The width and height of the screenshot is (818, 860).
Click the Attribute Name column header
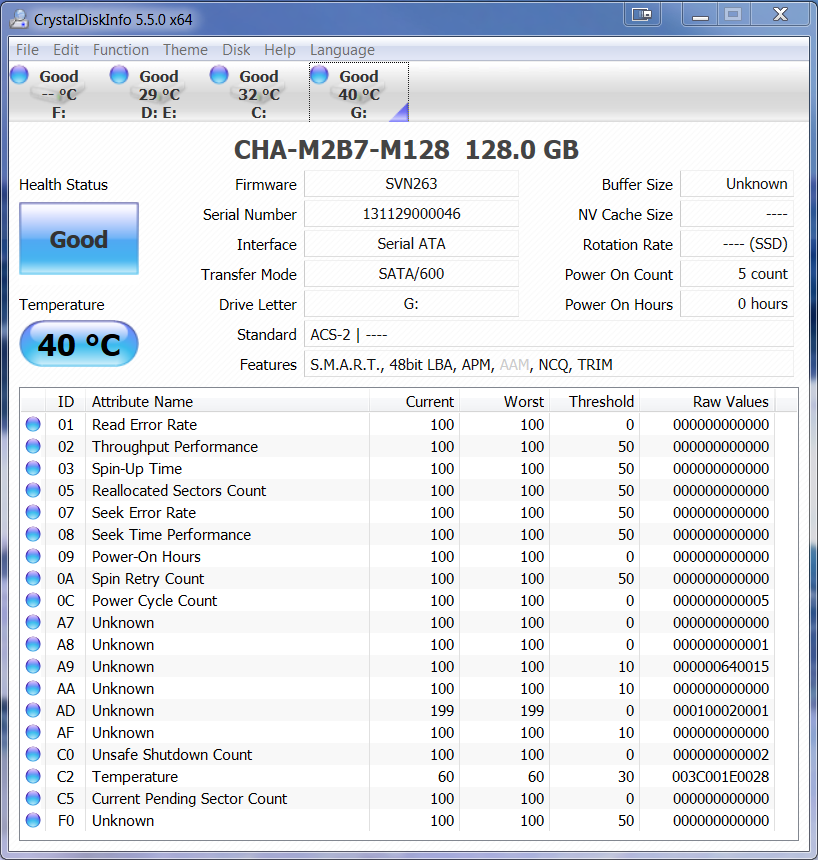click(143, 402)
